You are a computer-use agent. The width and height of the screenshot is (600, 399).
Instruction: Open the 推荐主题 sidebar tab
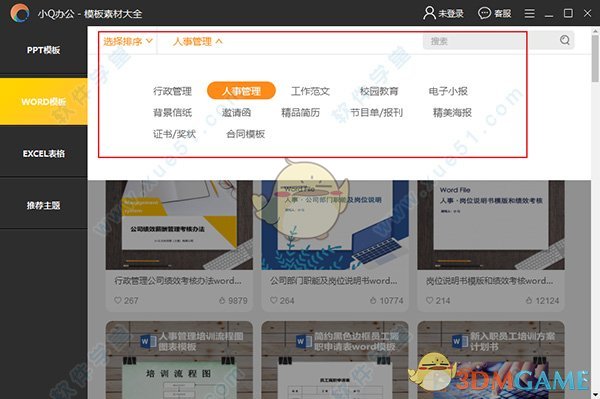(x=44, y=205)
